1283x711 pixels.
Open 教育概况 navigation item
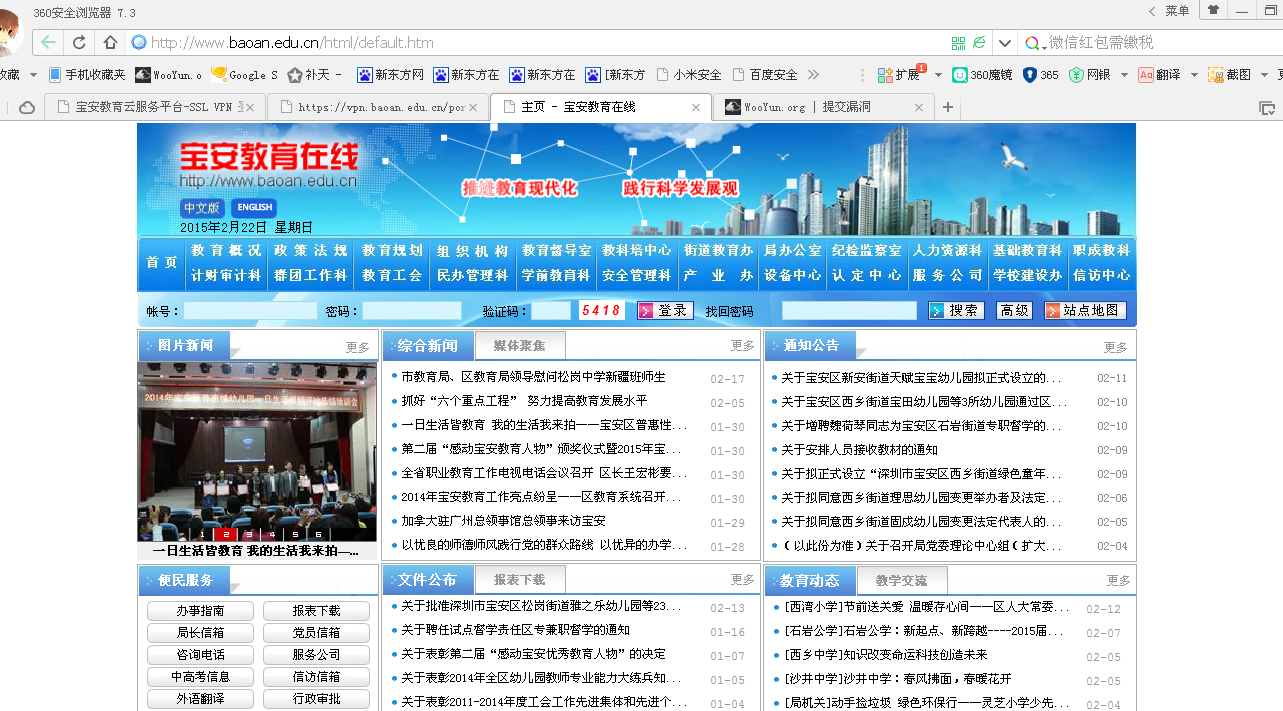coord(226,251)
